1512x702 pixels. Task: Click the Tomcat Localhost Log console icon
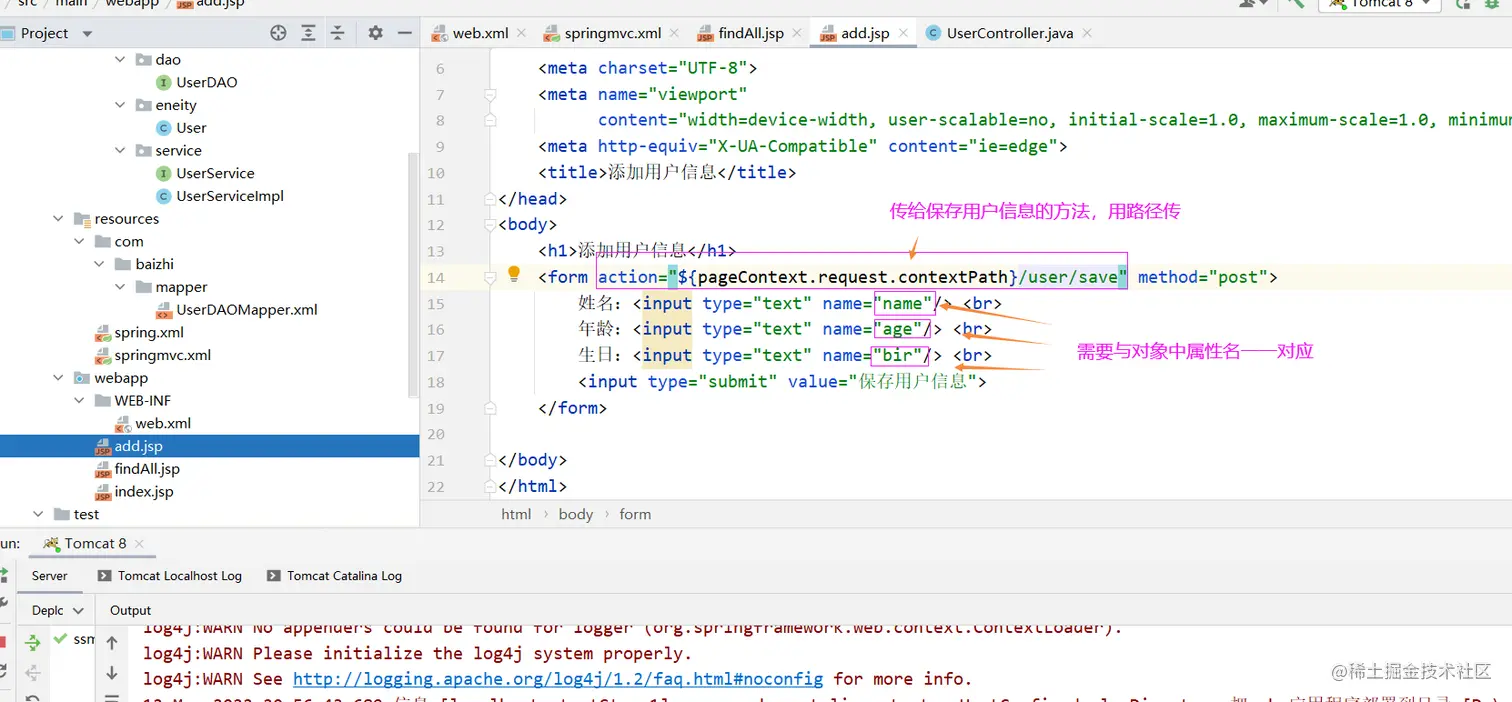[x=104, y=576]
